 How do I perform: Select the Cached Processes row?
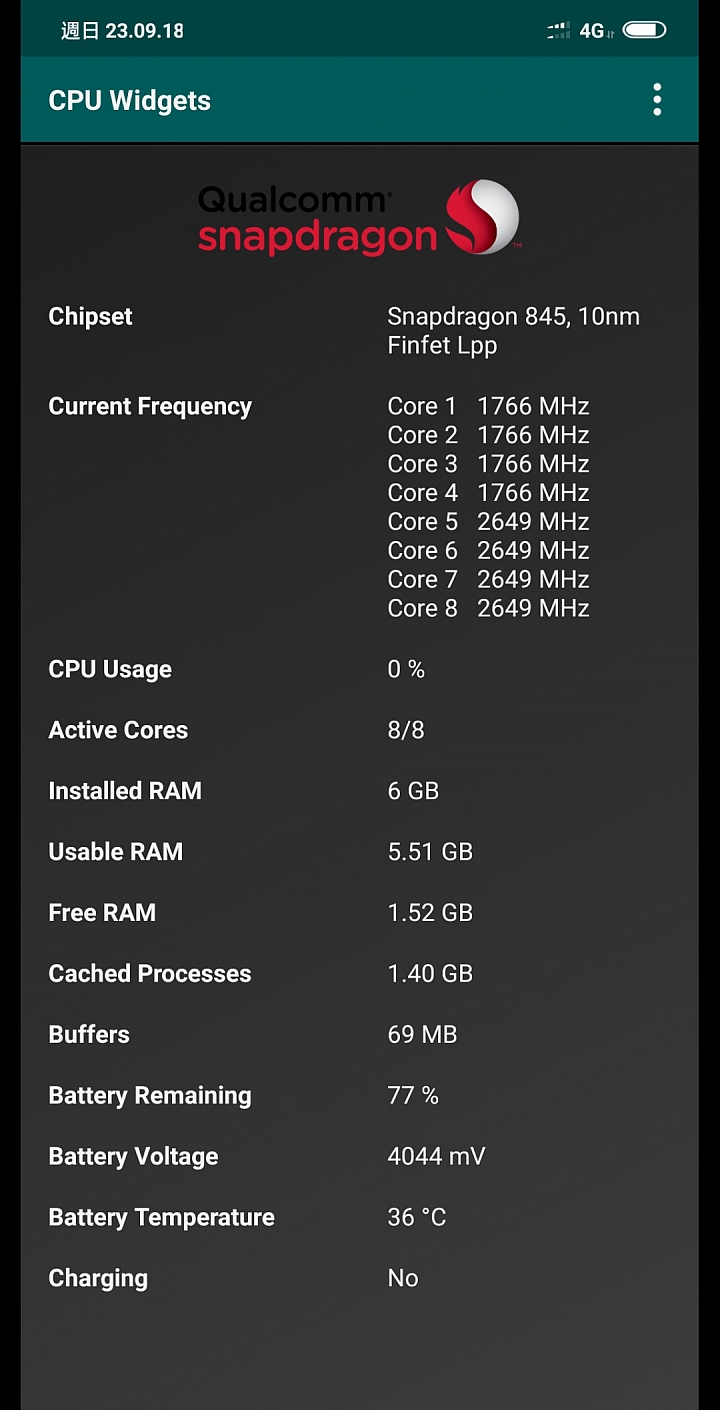pyautogui.click(x=360, y=974)
